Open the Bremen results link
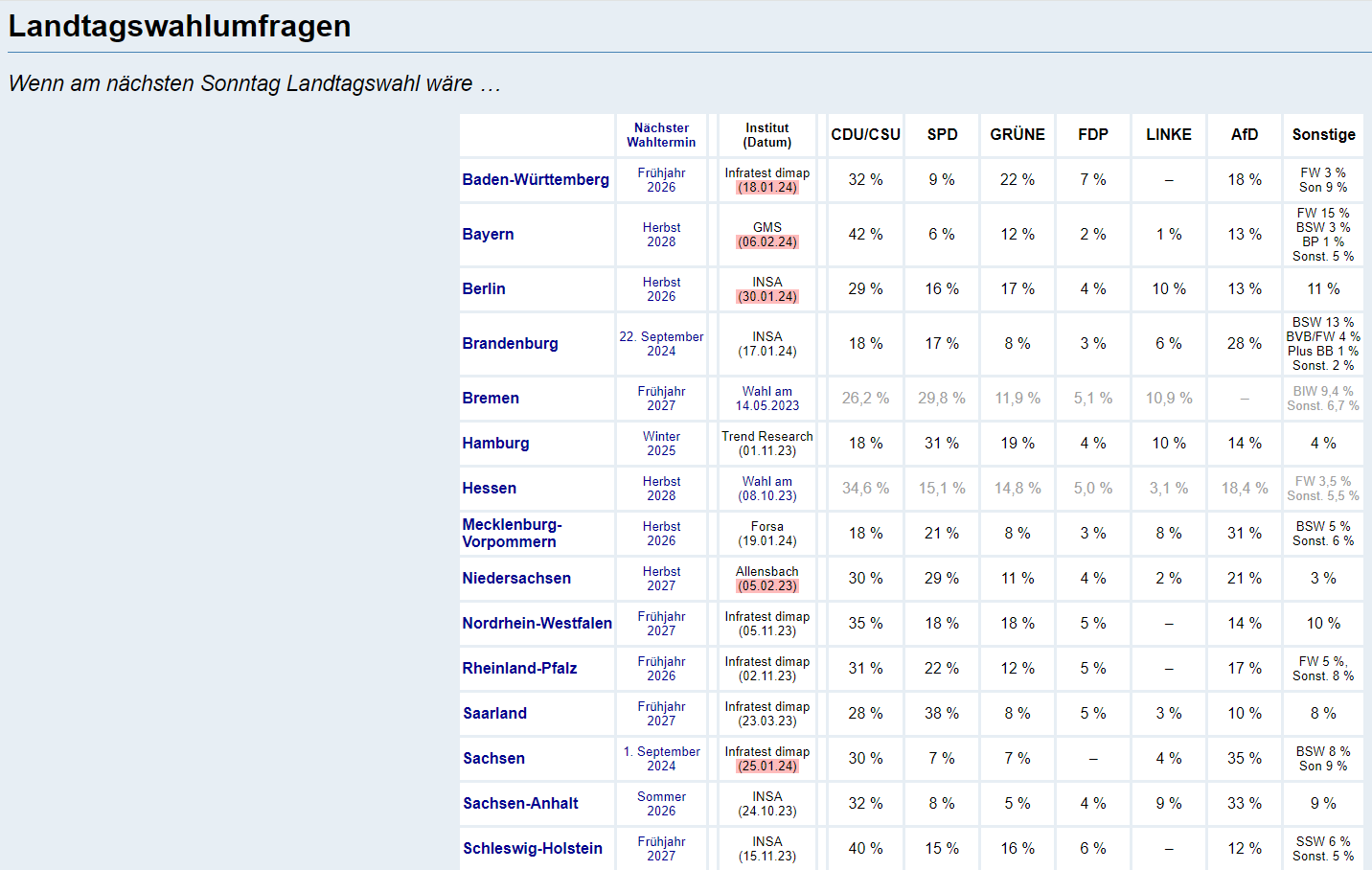Screen dimensions: 1372x870 pyautogui.click(x=491, y=399)
